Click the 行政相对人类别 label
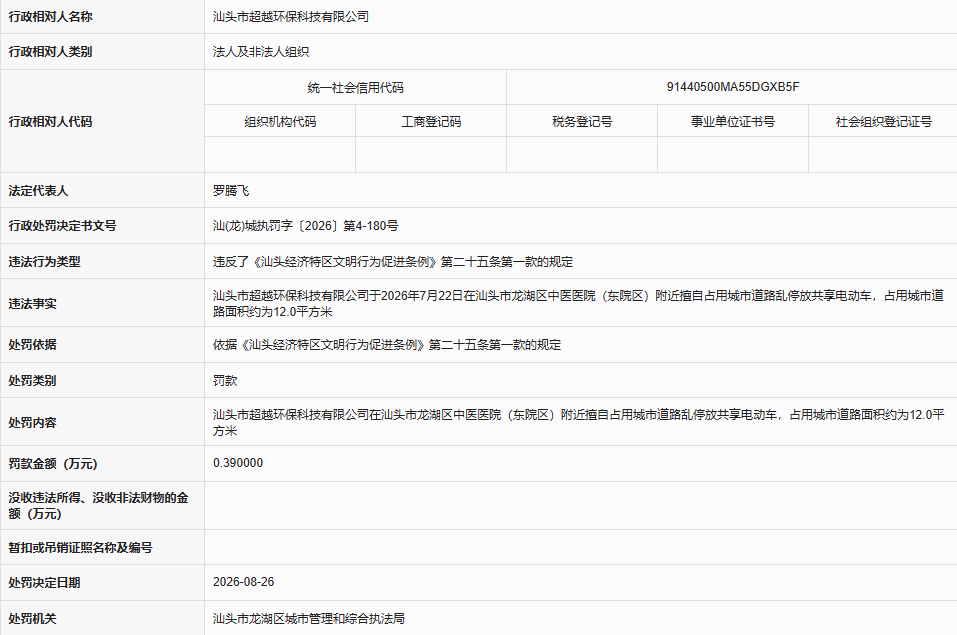 point(50,51)
